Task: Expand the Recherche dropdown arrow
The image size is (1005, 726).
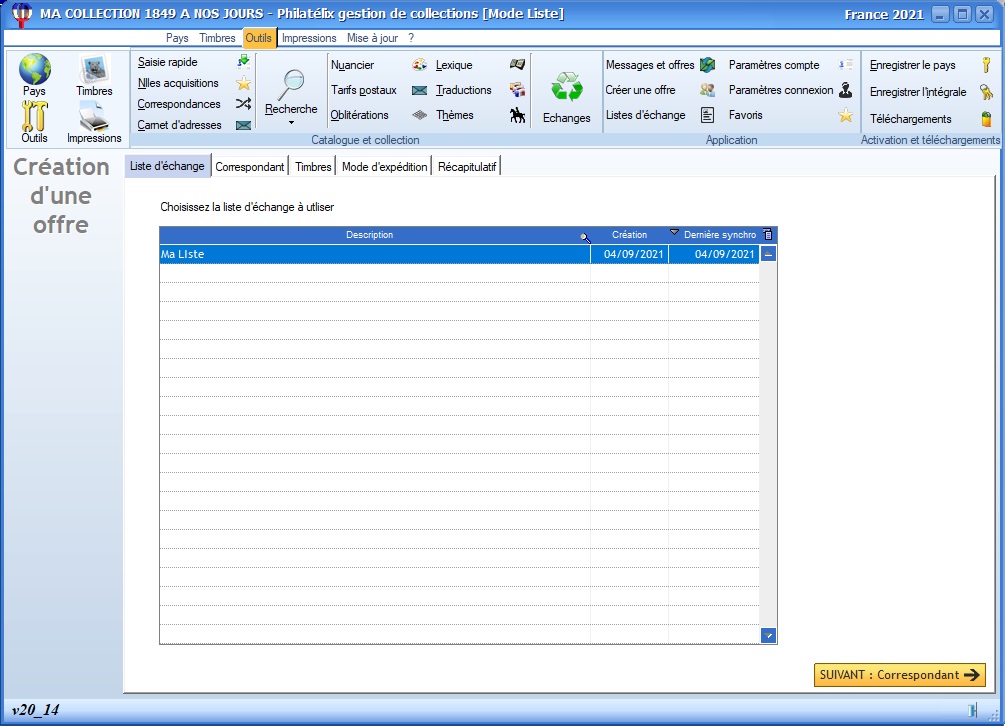Action: point(291,122)
